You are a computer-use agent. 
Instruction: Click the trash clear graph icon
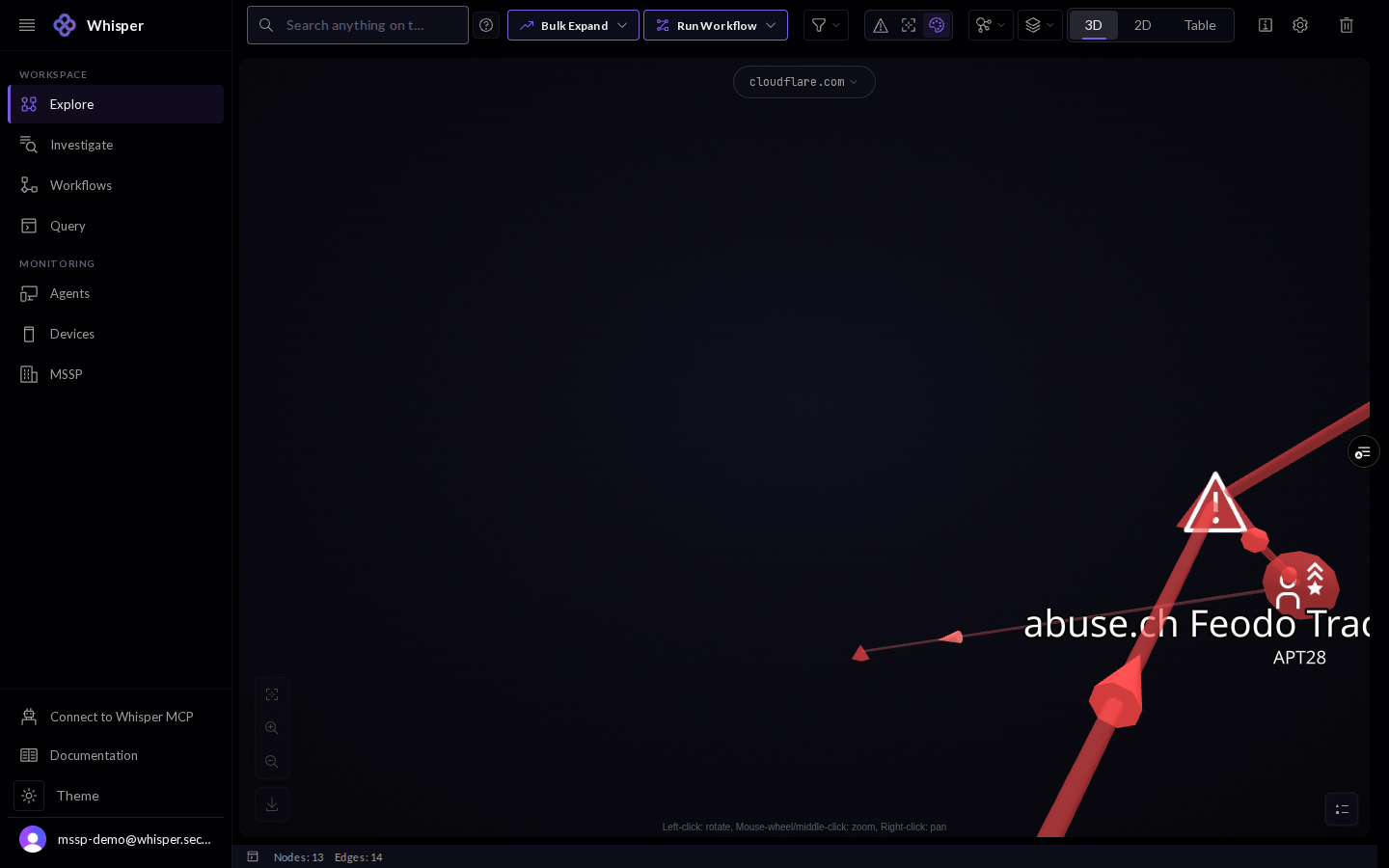(x=1347, y=25)
